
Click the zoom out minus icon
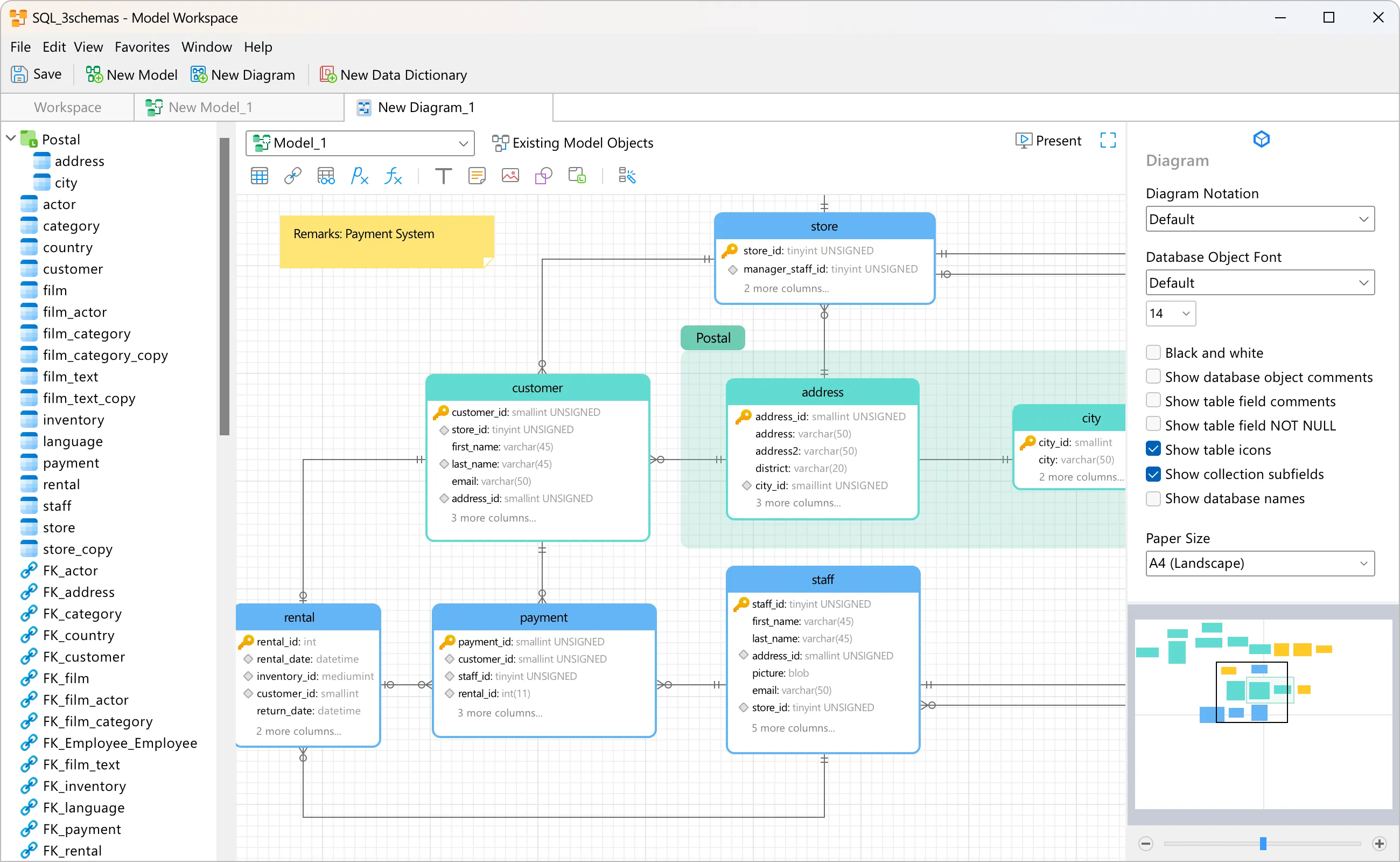[1146, 843]
